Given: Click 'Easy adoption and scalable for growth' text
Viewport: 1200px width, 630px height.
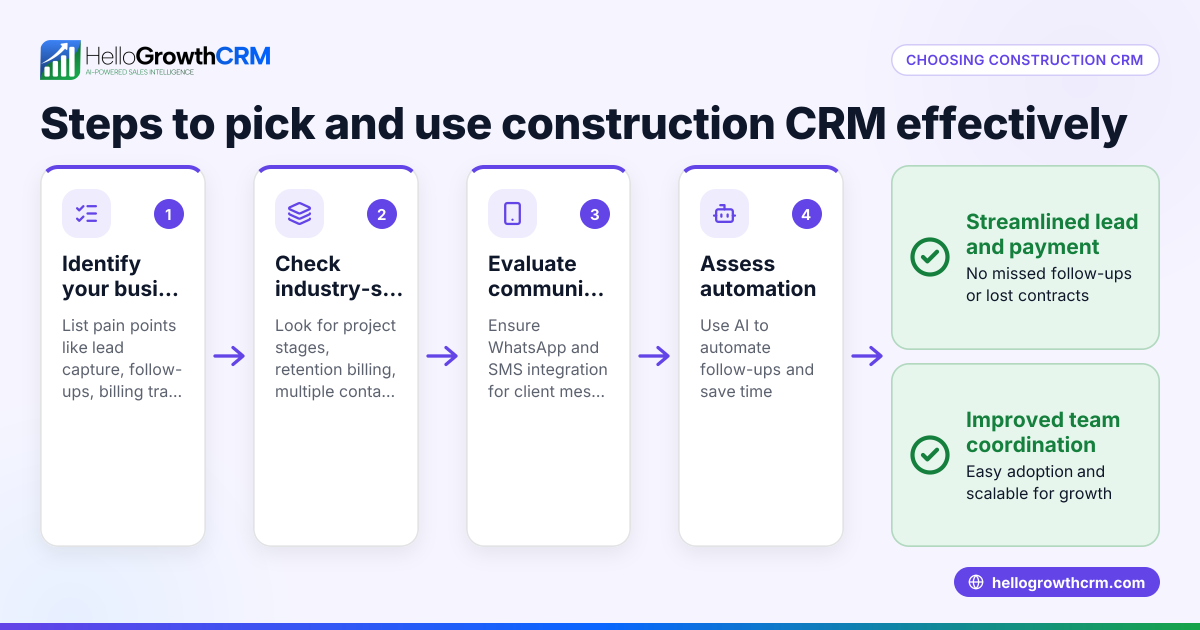Looking at the screenshot, I should (1039, 482).
